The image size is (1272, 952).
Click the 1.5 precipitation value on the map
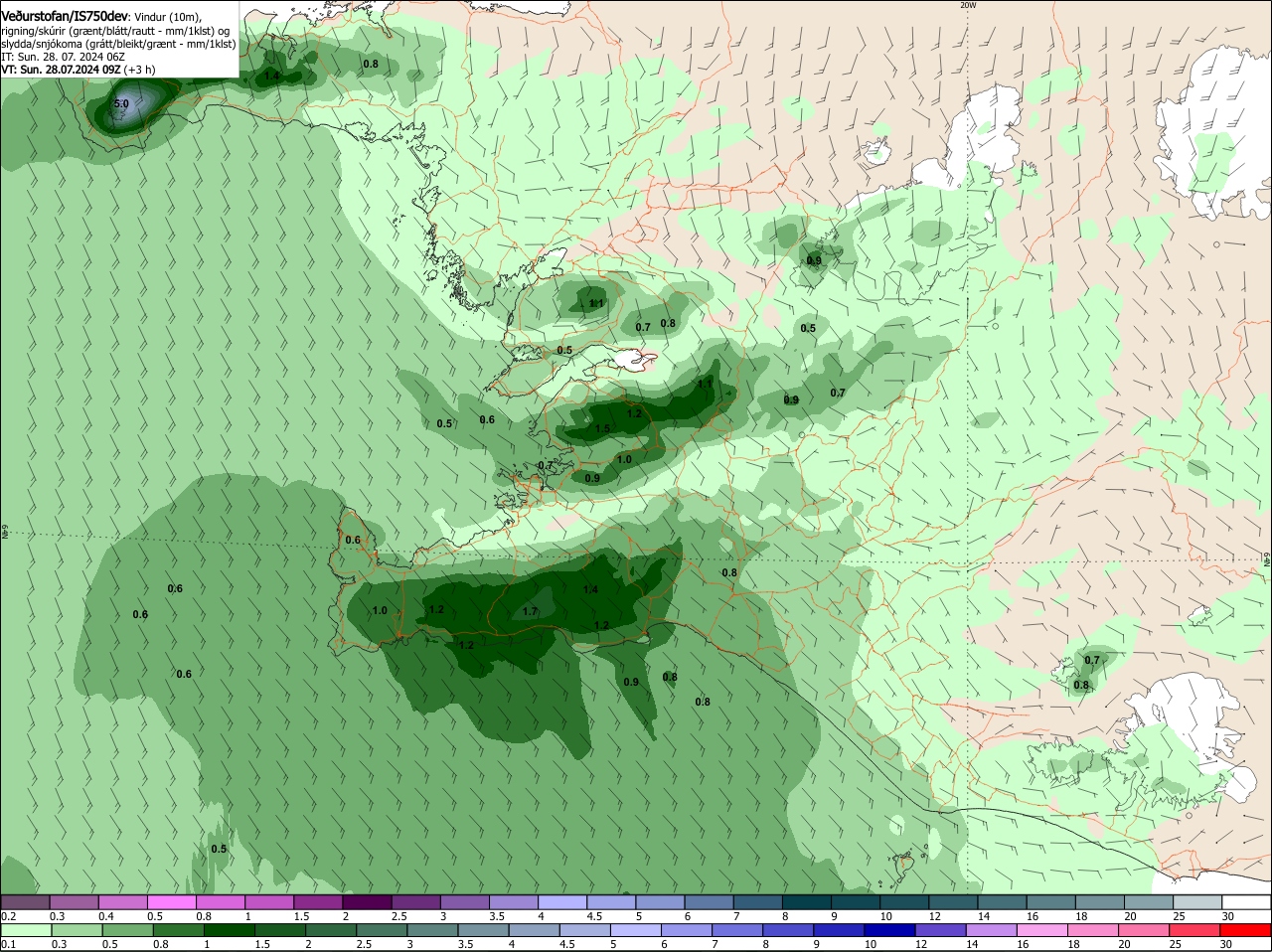(602, 429)
